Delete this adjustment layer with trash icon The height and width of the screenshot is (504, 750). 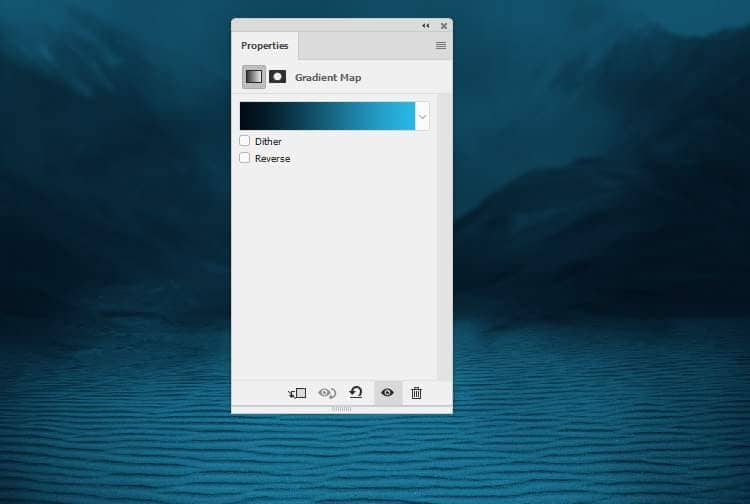pyautogui.click(x=417, y=393)
